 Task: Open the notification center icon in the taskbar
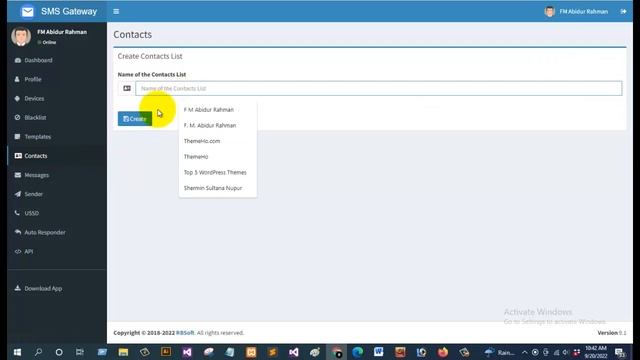(x=620, y=352)
